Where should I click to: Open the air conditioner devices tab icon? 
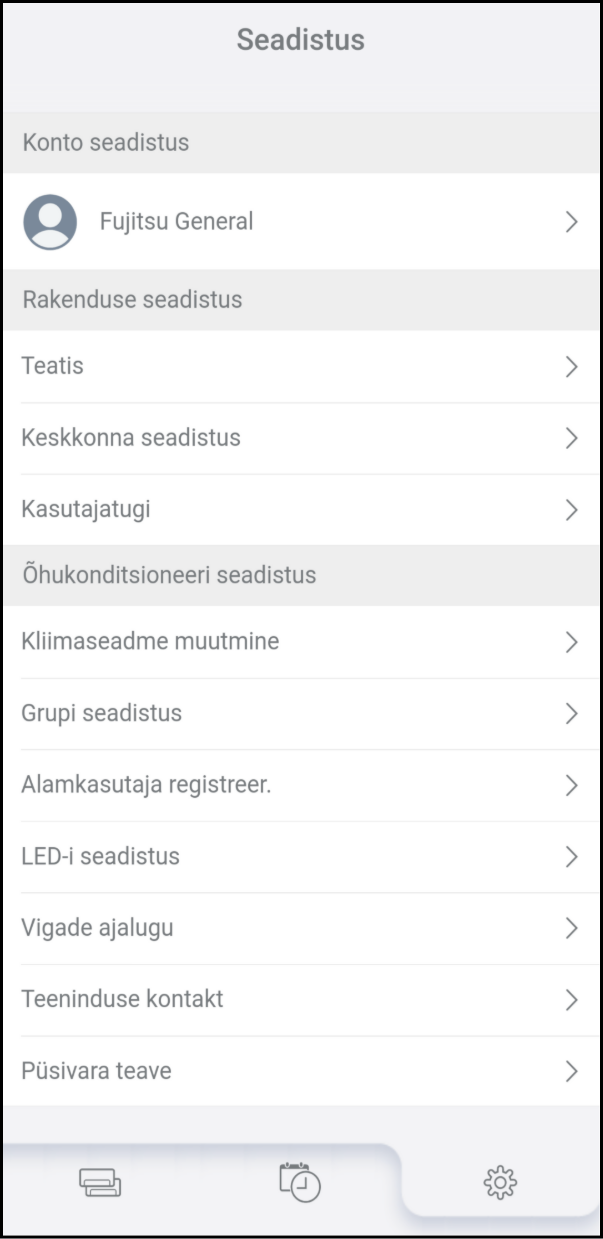[x=100, y=1182]
